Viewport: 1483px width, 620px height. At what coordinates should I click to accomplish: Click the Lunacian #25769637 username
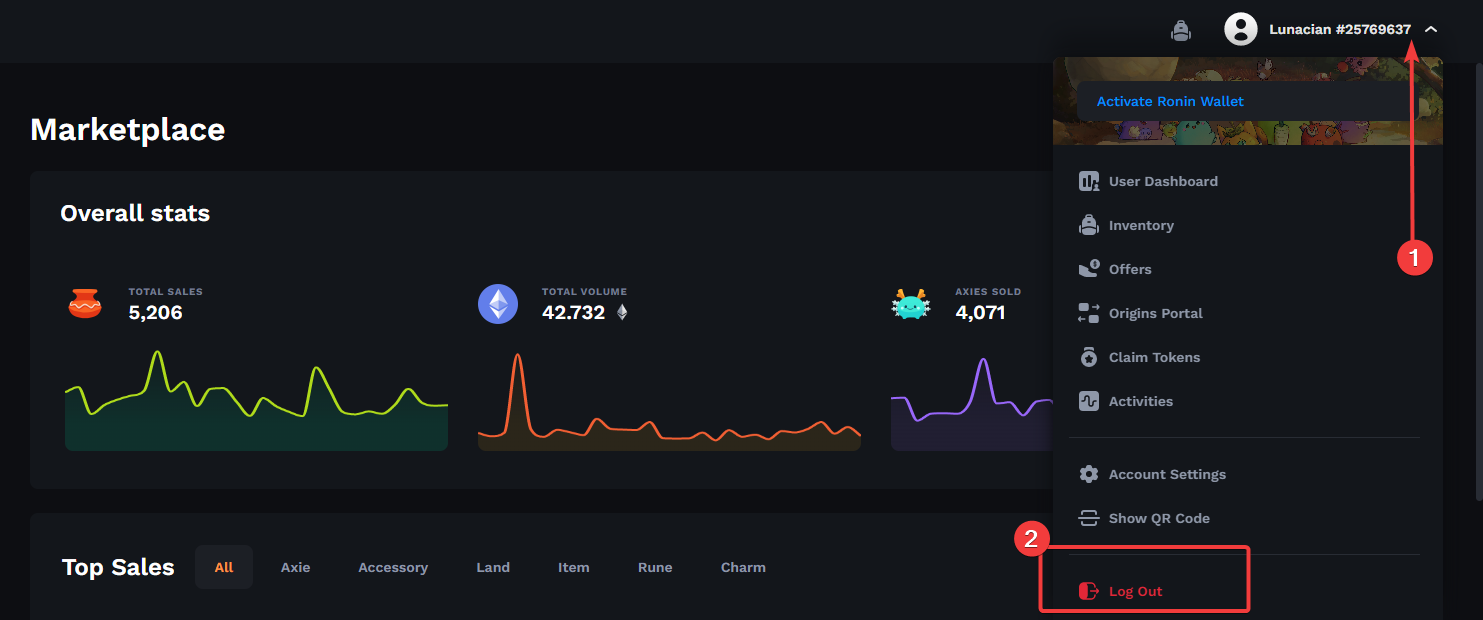1340,30
